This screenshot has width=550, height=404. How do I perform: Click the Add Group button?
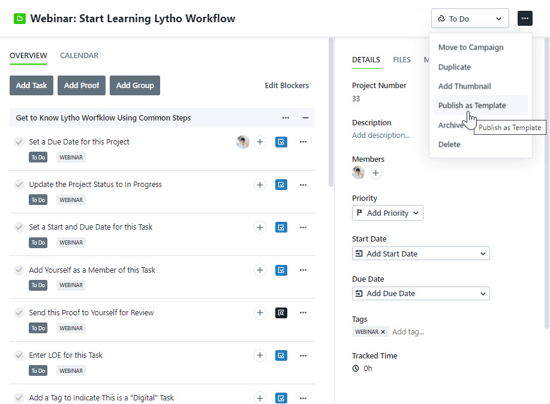click(x=135, y=86)
